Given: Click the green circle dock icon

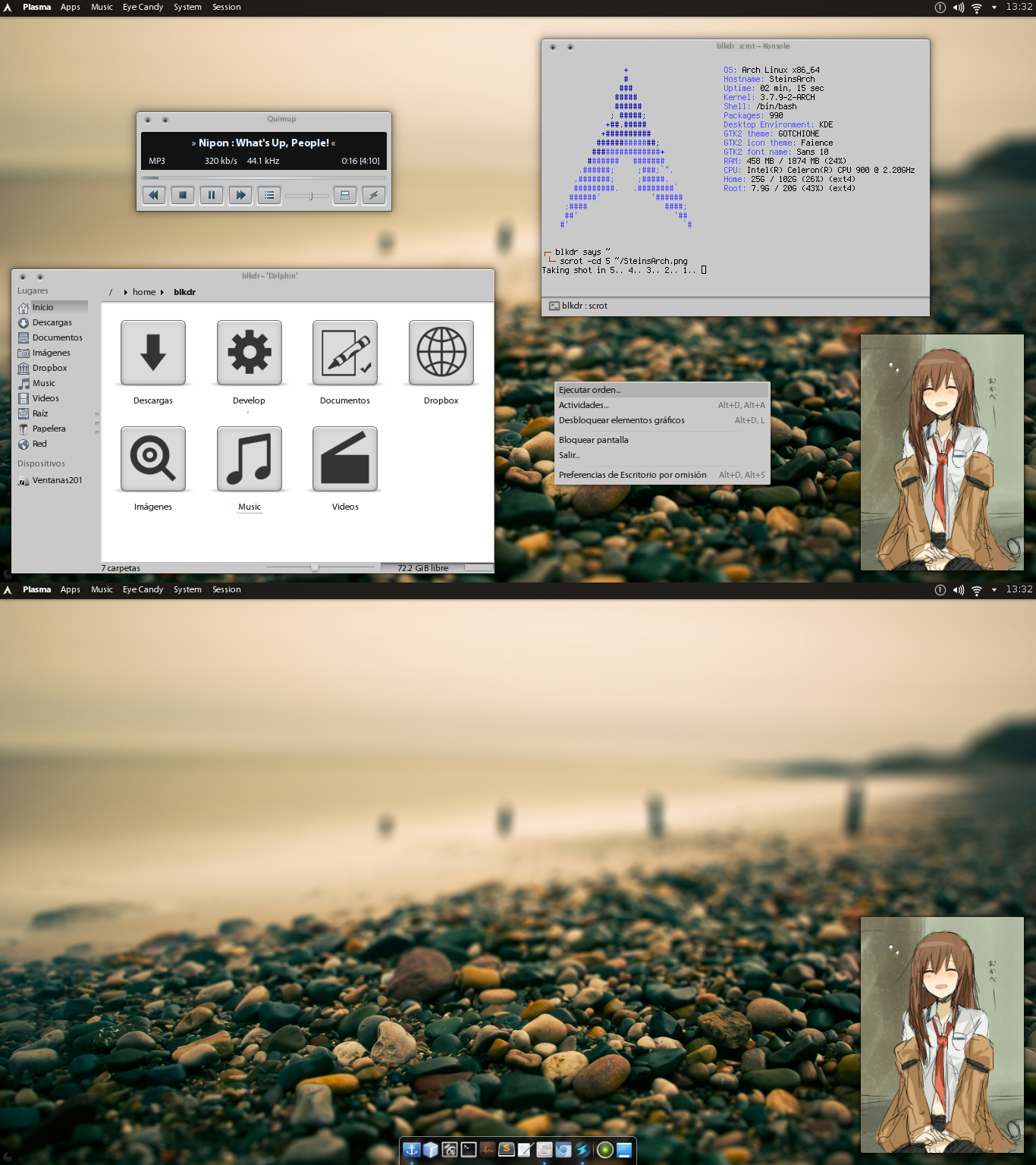Looking at the screenshot, I should tap(605, 1150).
